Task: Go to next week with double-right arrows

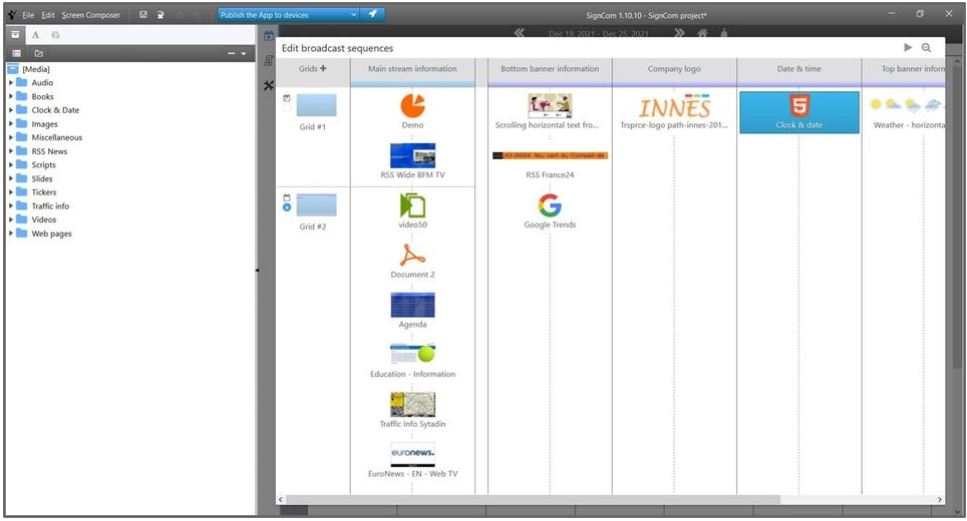Action: coord(679,33)
